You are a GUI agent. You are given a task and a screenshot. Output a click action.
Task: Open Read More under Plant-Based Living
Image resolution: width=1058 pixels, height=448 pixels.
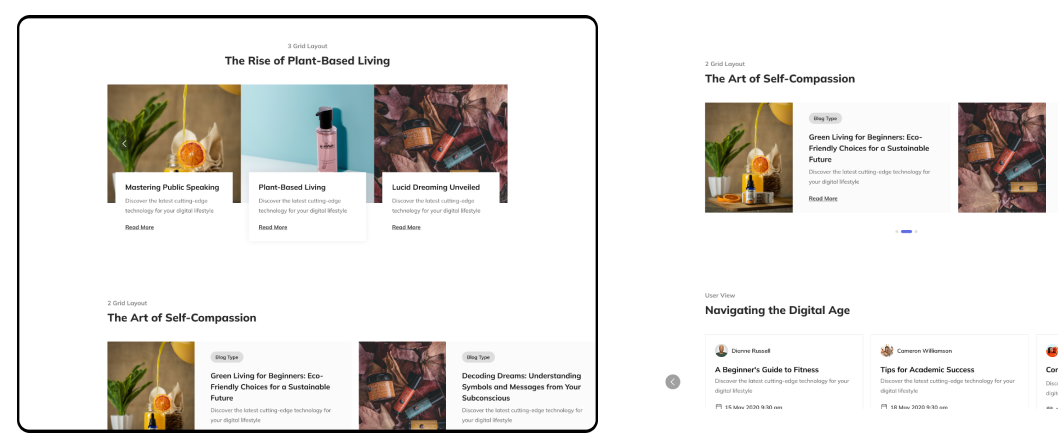(273, 227)
